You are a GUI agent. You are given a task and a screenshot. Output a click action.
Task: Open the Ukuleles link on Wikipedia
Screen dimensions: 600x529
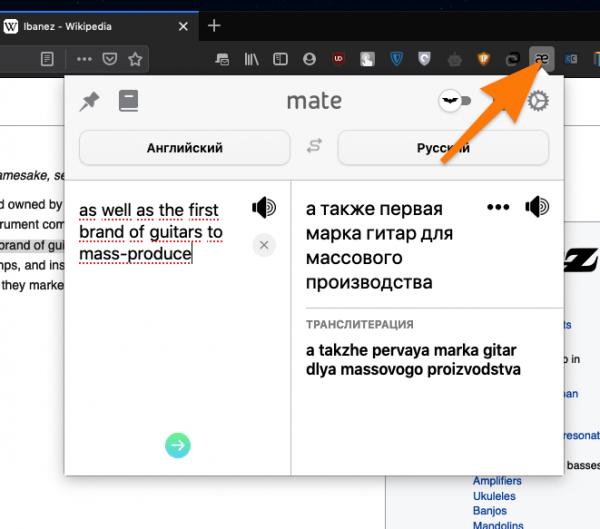click(x=494, y=496)
